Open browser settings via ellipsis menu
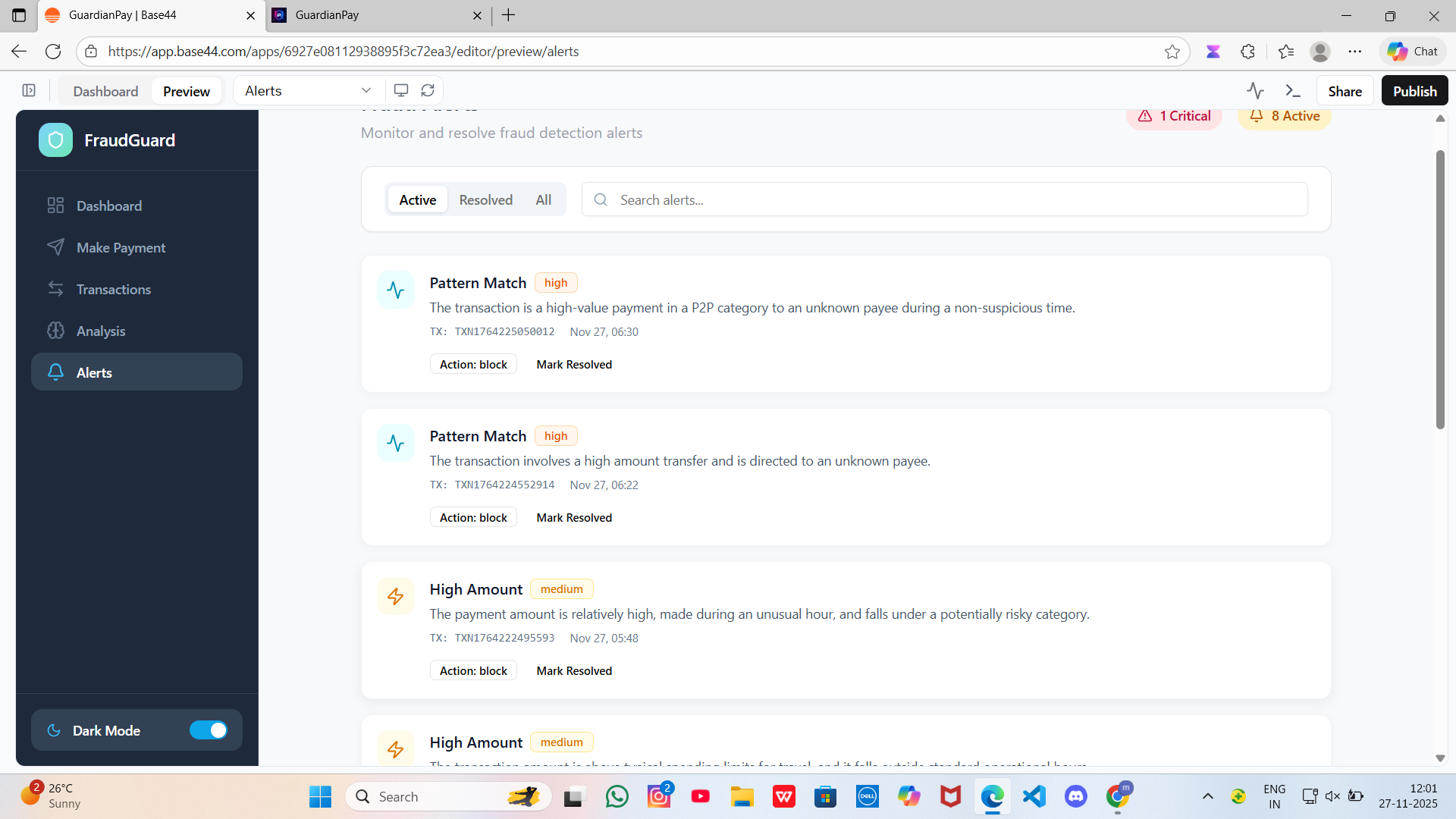 pos(1357,51)
